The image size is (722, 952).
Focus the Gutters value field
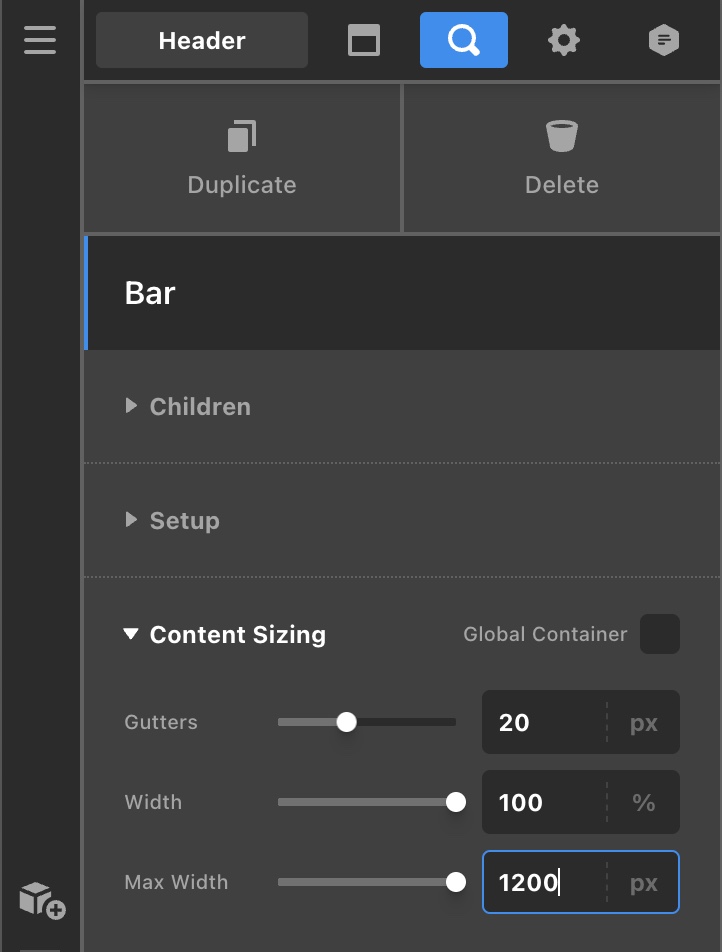[x=545, y=722]
